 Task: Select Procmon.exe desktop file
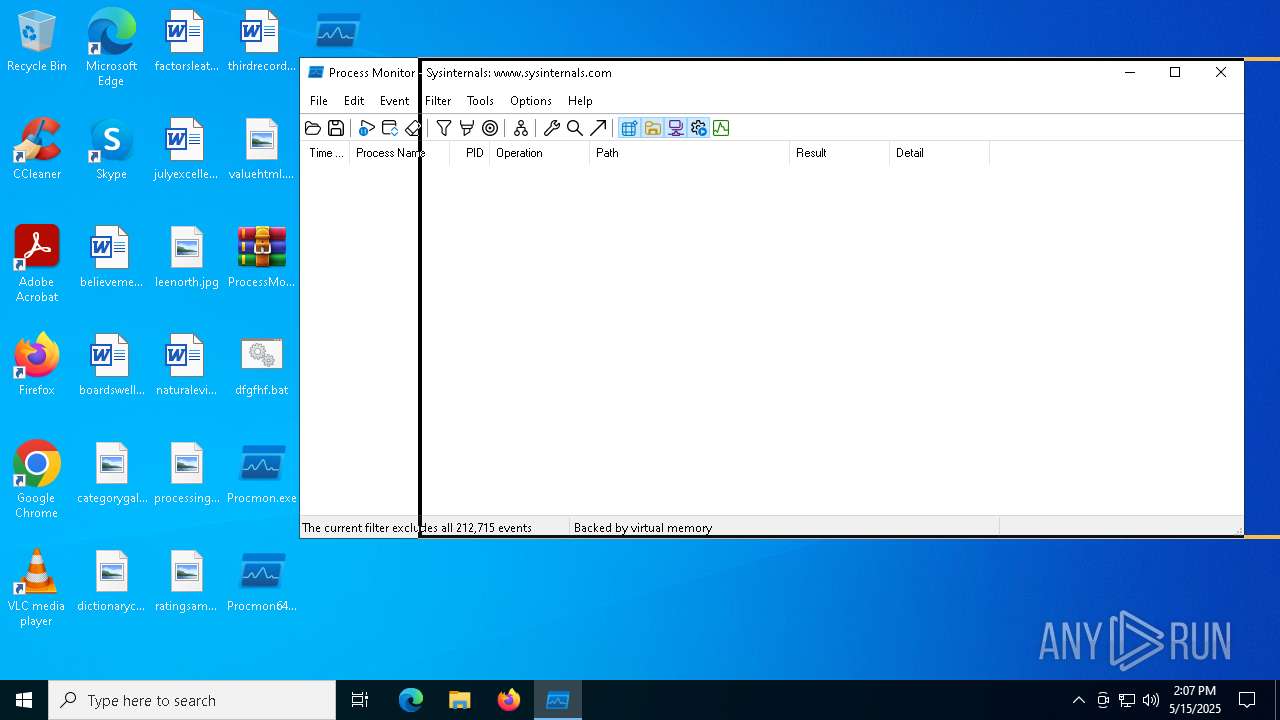pyautogui.click(x=262, y=474)
